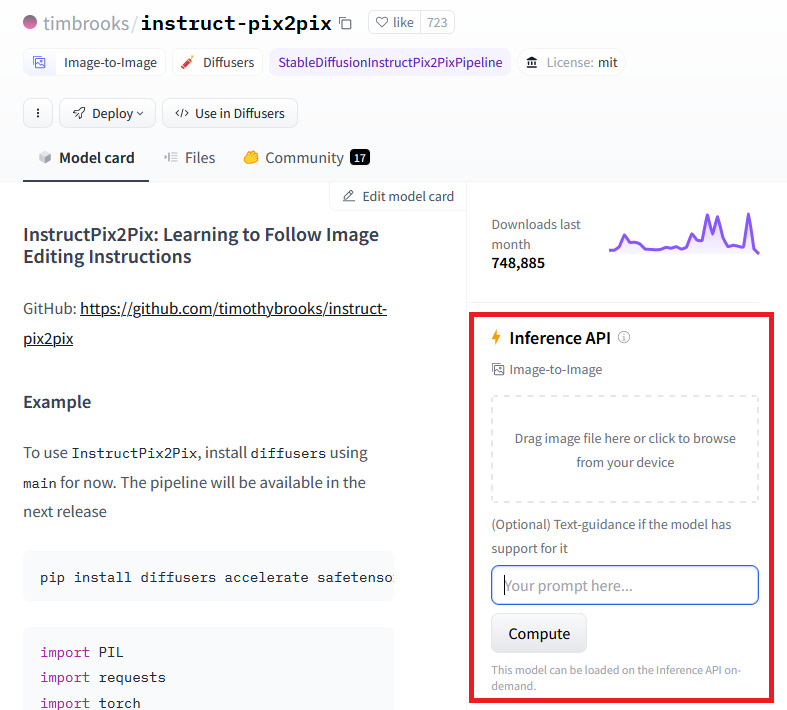Viewport: 787px width, 710px height.
Task: Open the Community tab
Action: (x=306, y=158)
